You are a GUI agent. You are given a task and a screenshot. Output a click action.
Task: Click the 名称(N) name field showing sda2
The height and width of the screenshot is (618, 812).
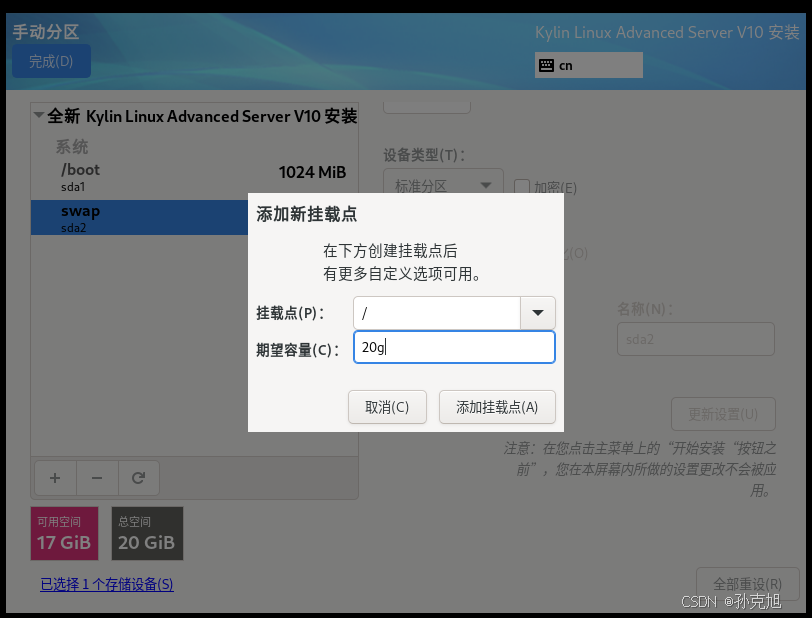[695, 339]
